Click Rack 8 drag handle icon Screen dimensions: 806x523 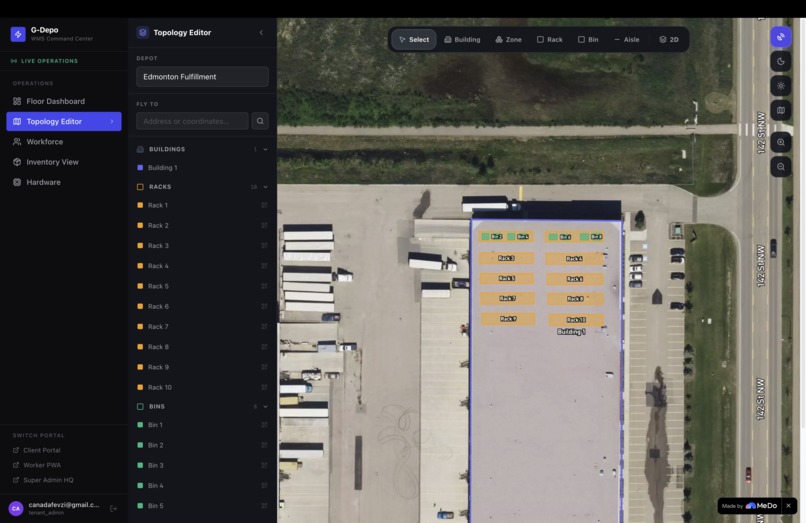[x=264, y=347]
